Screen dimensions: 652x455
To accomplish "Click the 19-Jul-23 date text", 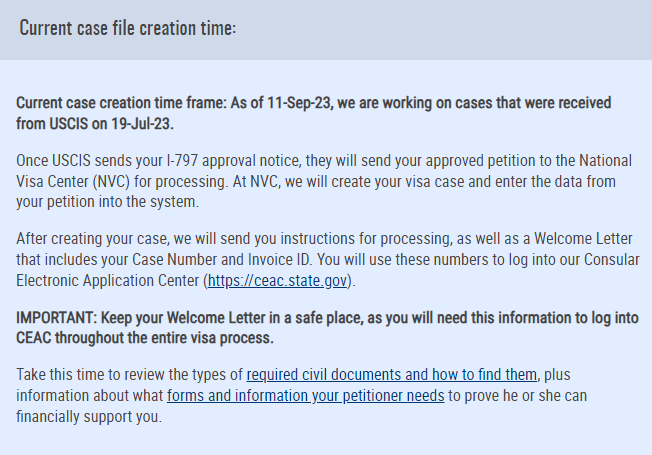I will [141, 124].
